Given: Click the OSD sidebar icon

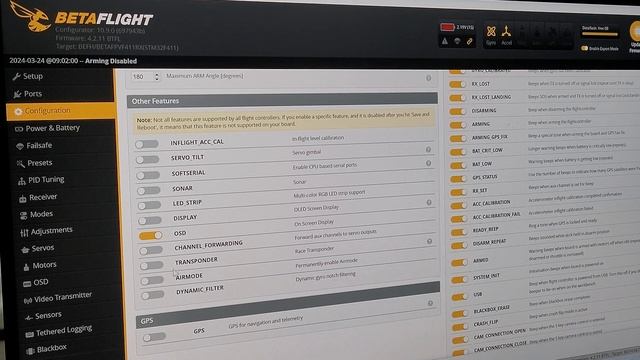Looking at the screenshot, I should [27, 283].
